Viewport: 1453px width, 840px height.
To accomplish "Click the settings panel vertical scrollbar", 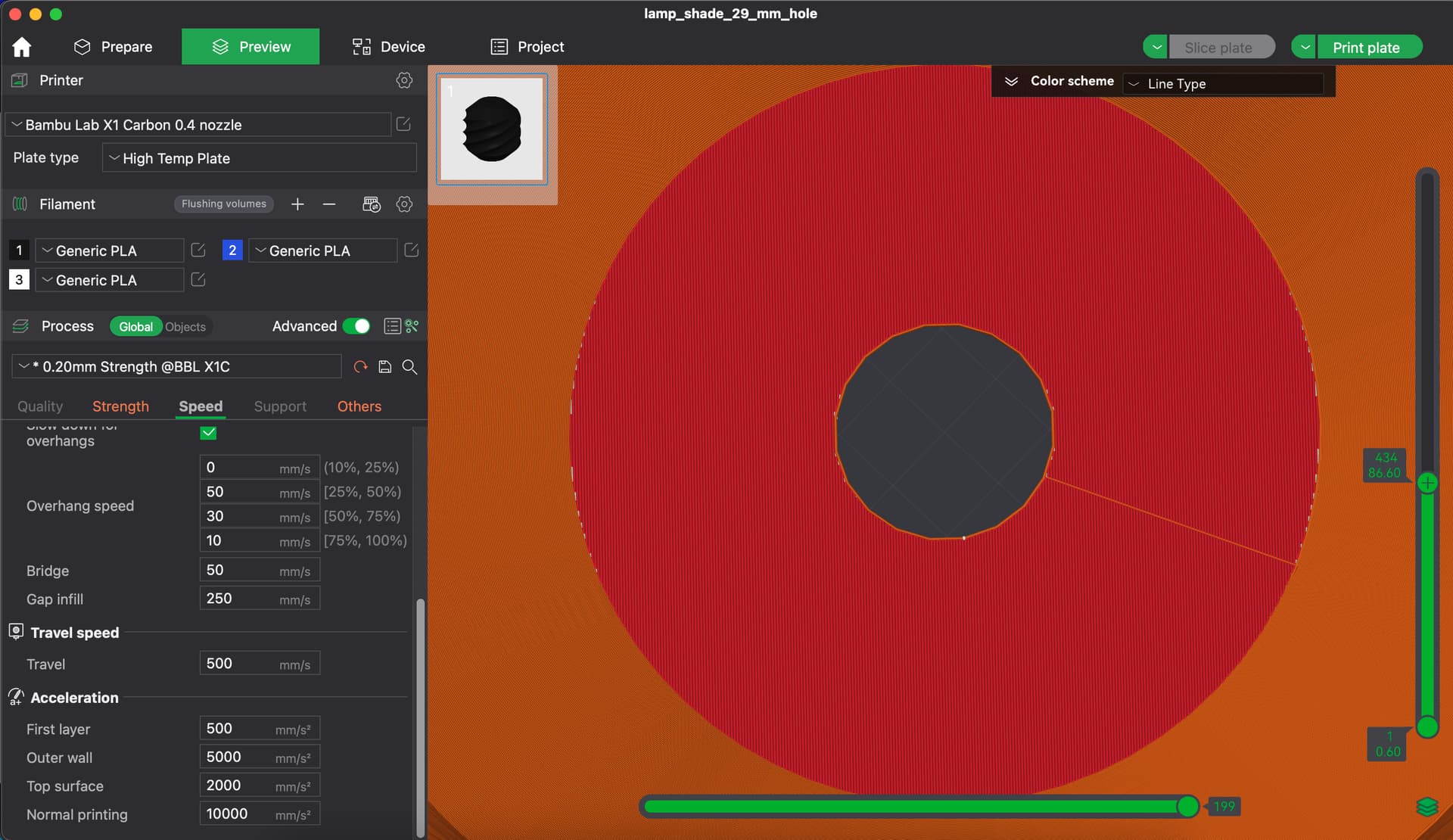I will coord(420,717).
